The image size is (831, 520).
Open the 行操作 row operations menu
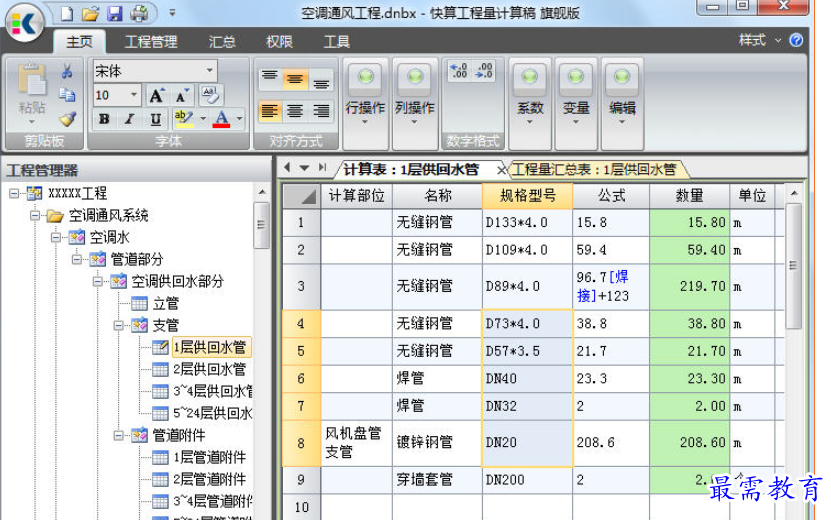click(365, 104)
